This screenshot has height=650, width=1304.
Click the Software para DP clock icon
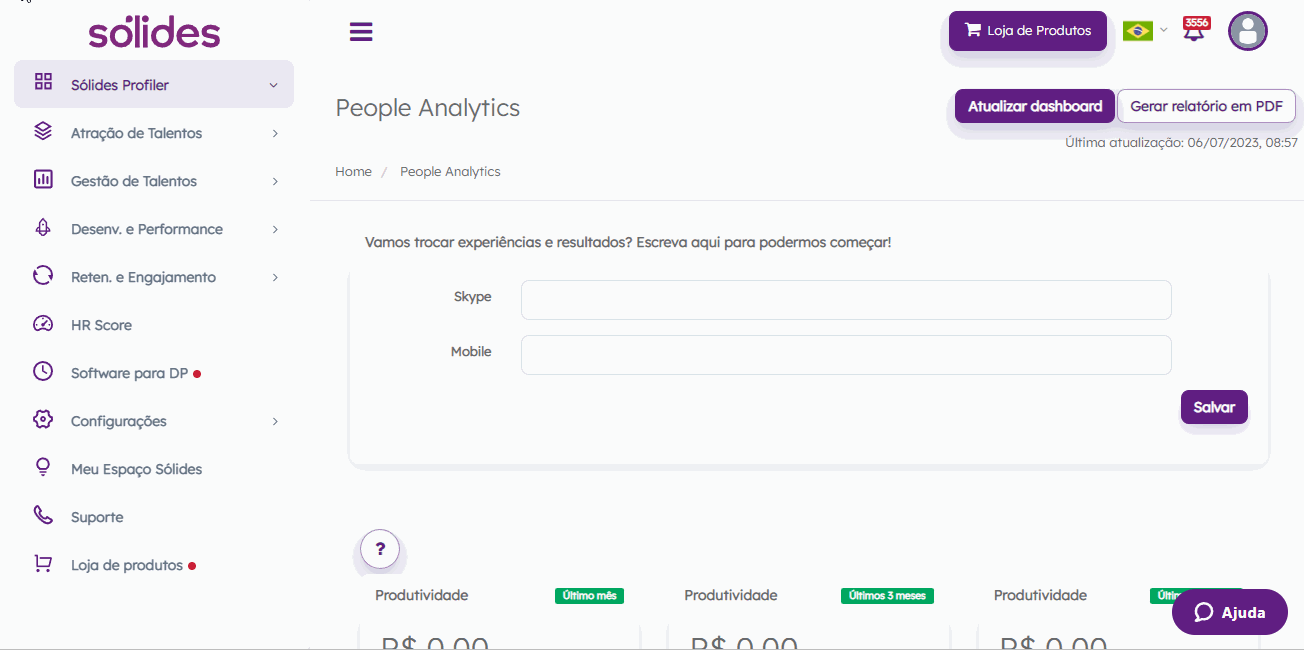(43, 372)
